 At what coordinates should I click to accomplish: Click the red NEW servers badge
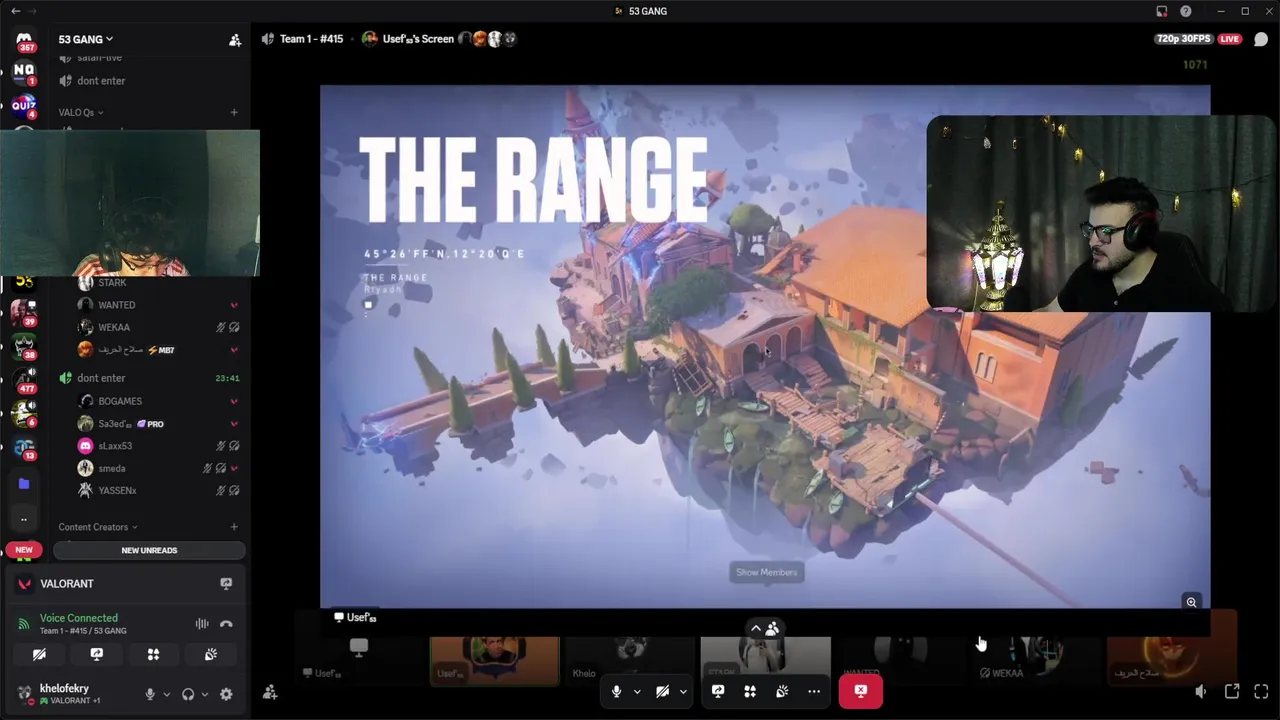[x=23, y=550]
